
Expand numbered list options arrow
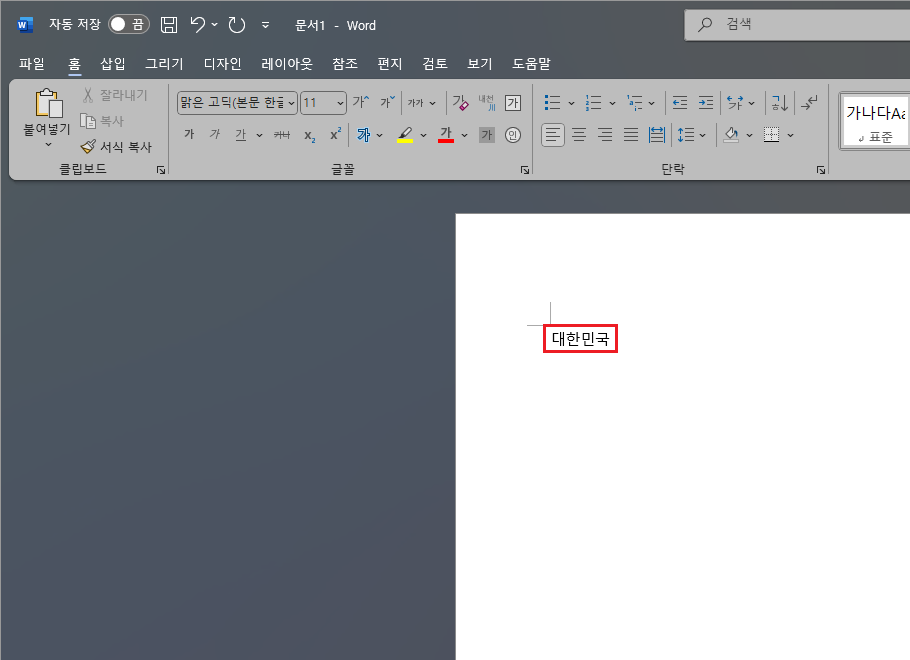[612, 103]
